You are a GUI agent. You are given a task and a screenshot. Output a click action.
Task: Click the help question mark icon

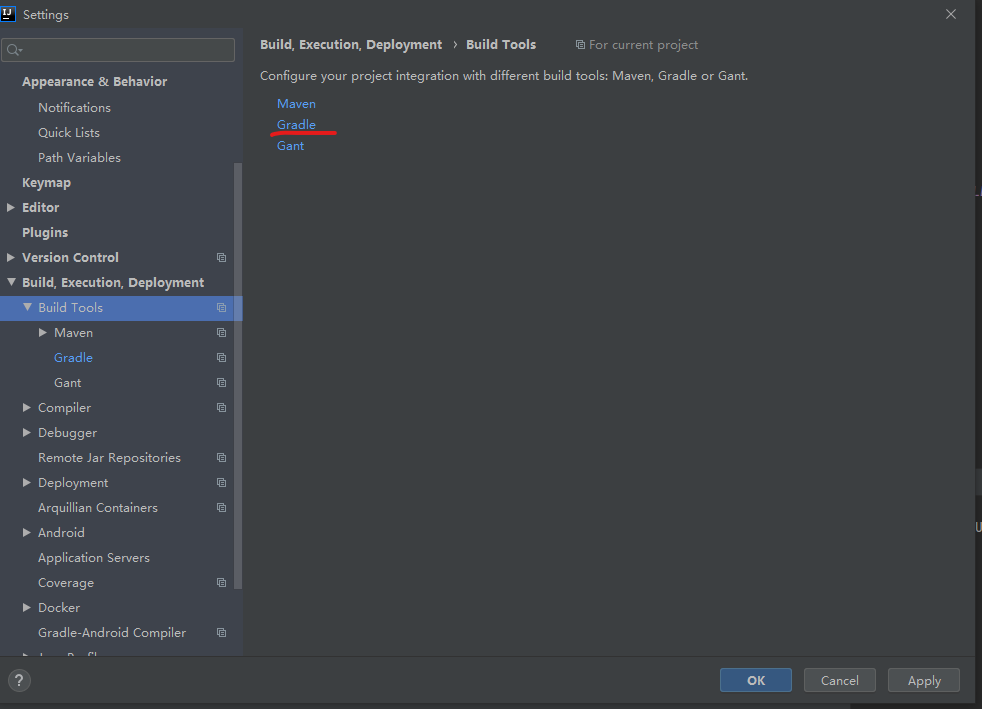tap(18, 680)
